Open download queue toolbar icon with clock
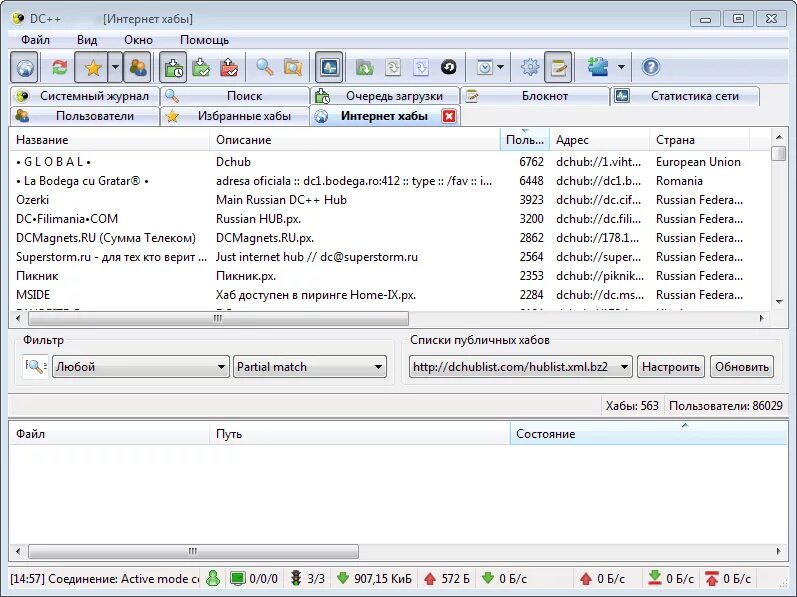Image resolution: width=797 pixels, height=597 pixels. [173, 67]
